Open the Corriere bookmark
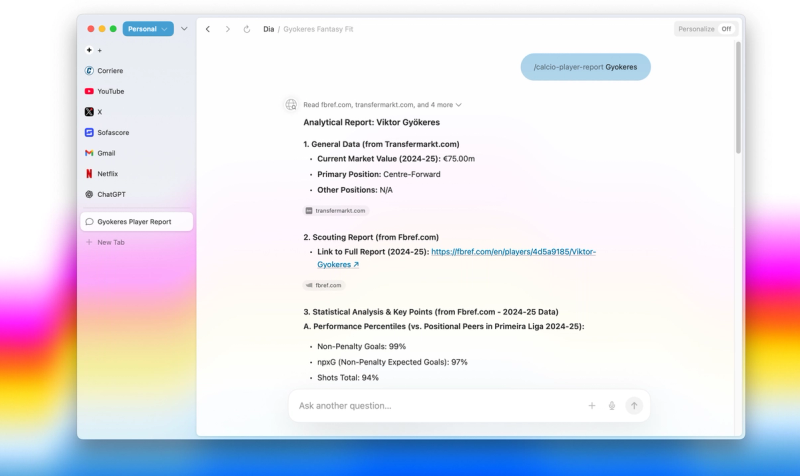Image resolution: width=800 pixels, height=476 pixels. (x=104, y=71)
